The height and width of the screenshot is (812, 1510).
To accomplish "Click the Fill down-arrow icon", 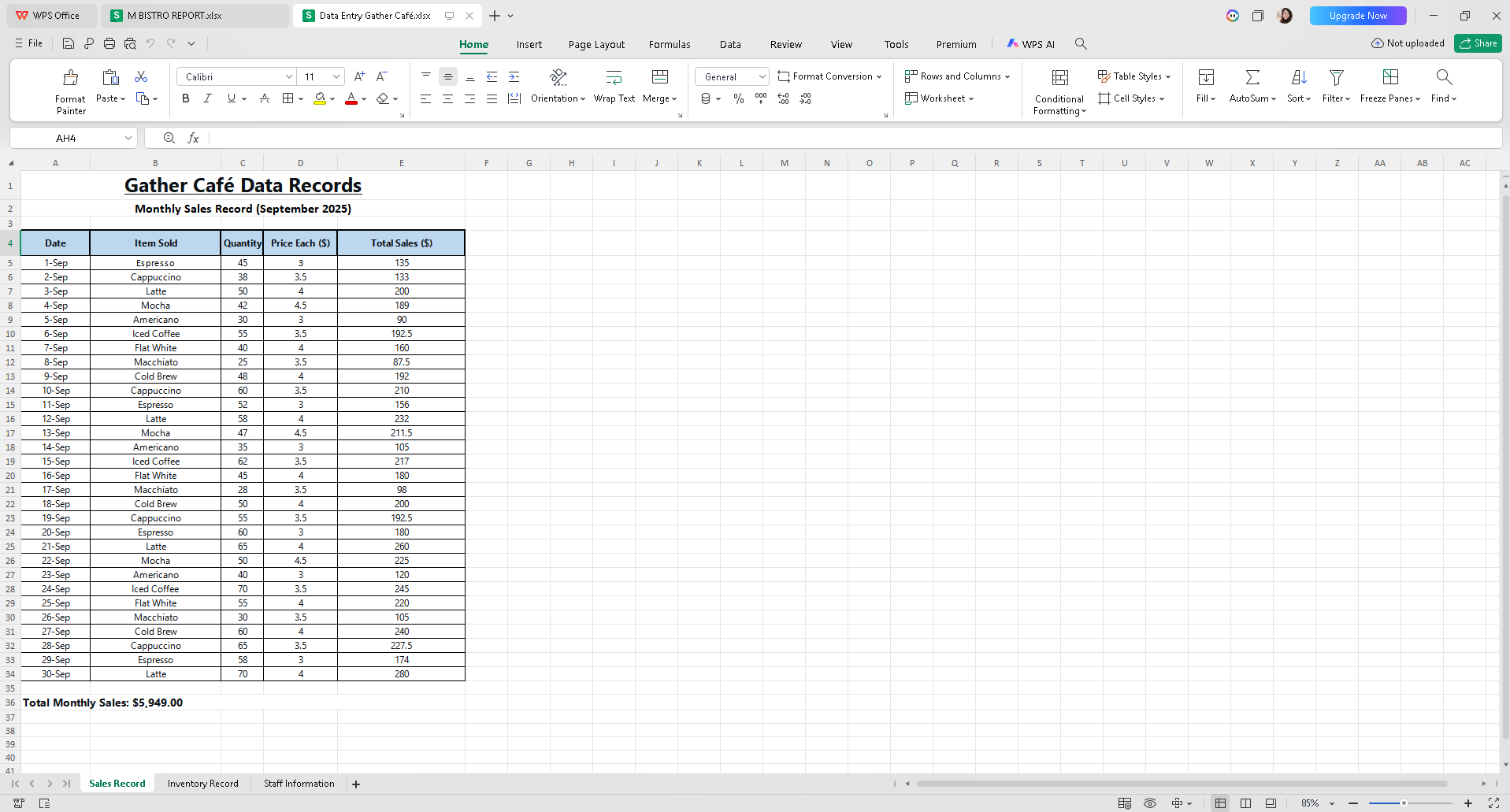I will pyautogui.click(x=1206, y=77).
